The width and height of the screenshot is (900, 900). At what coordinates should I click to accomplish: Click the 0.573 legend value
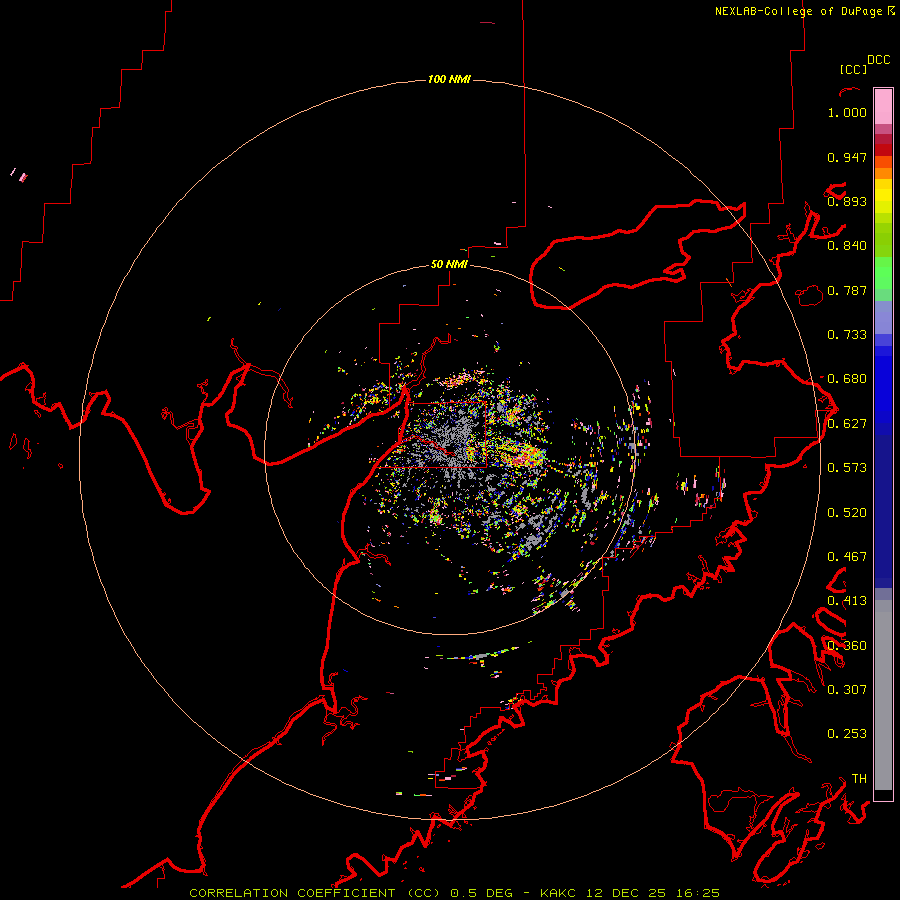click(x=847, y=468)
